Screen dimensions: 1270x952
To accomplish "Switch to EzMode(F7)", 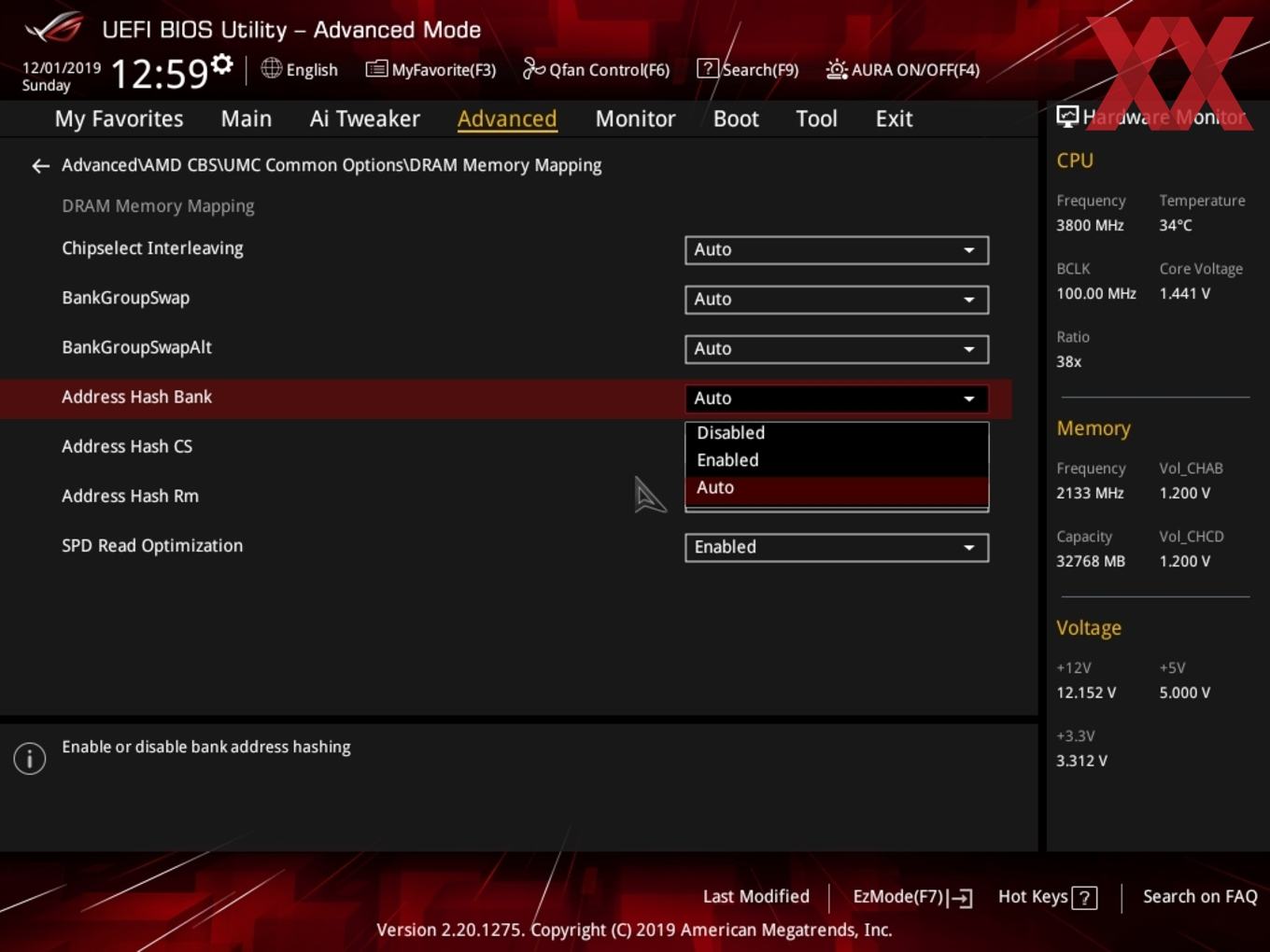I will (912, 897).
